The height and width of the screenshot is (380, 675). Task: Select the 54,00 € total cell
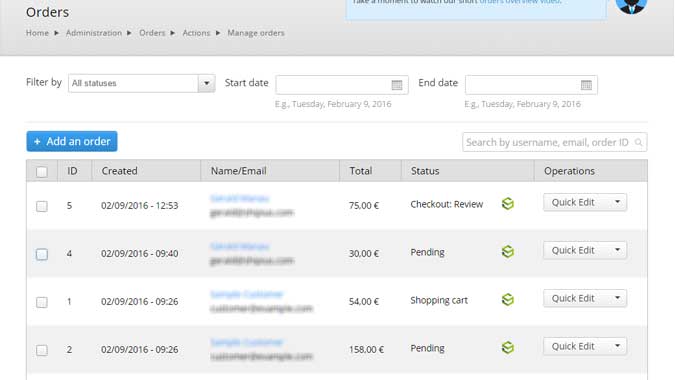click(364, 302)
